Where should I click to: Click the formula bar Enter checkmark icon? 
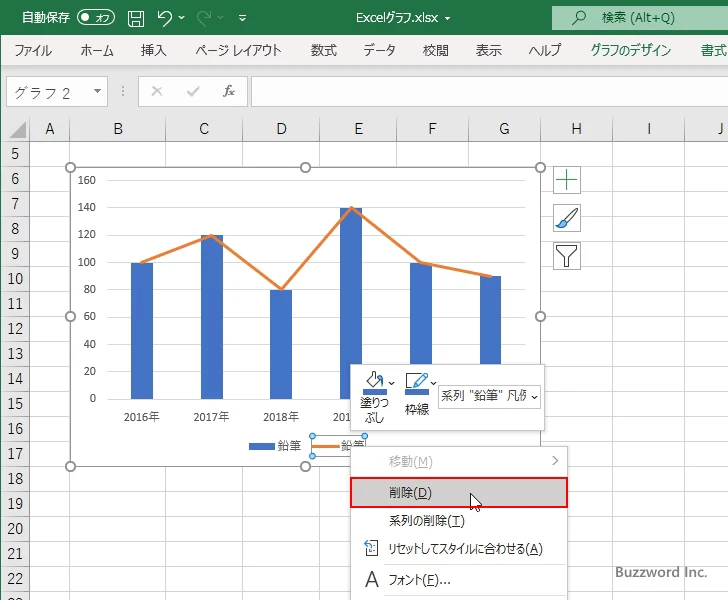click(x=193, y=91)
